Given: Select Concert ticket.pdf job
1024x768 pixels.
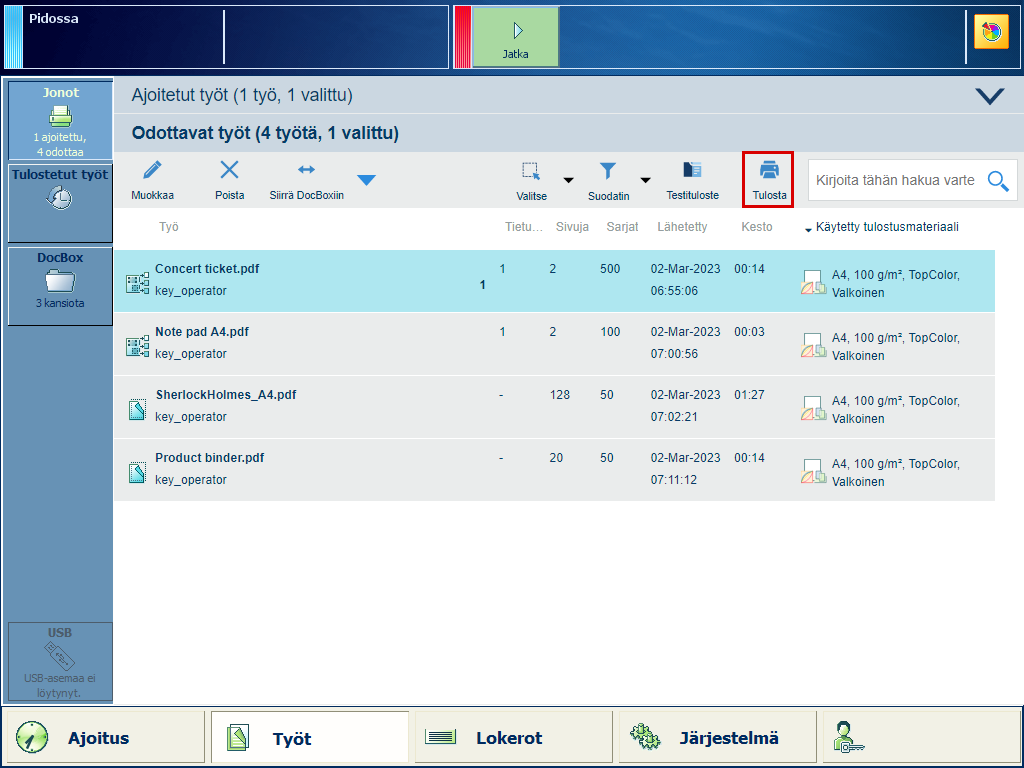Looking at the screenshot, I should pyautogui.click(x=554, y=281).
